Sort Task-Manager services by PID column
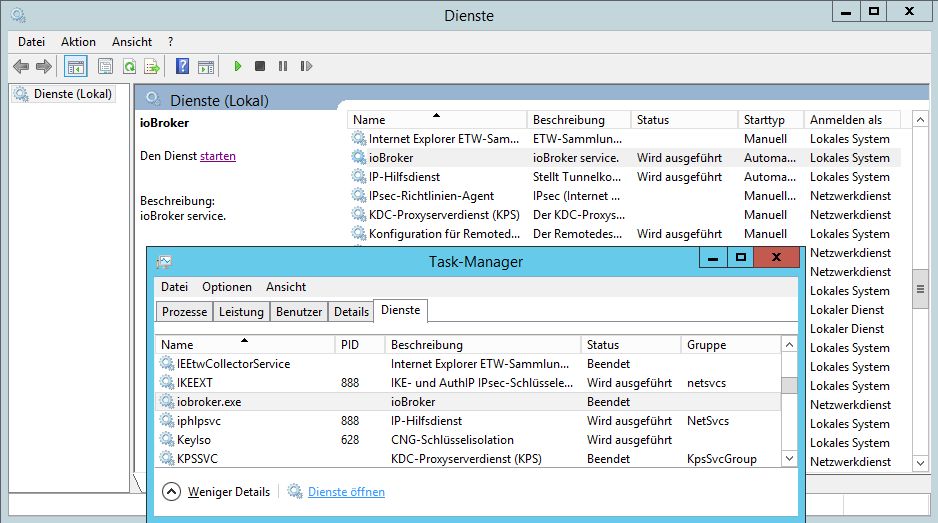The image size is (938, 523). [349, 345]
